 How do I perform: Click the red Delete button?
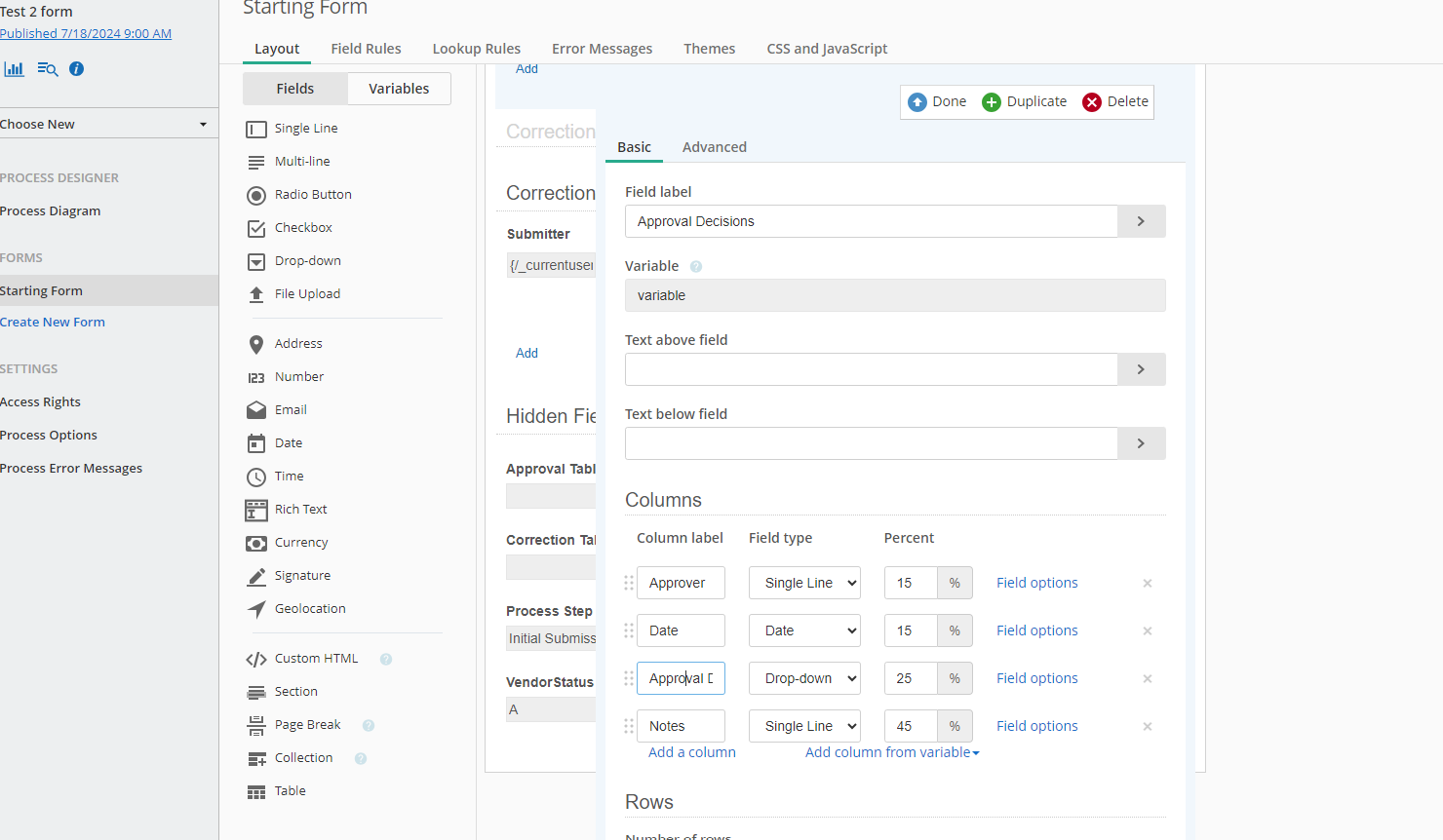pos(1115,102)
